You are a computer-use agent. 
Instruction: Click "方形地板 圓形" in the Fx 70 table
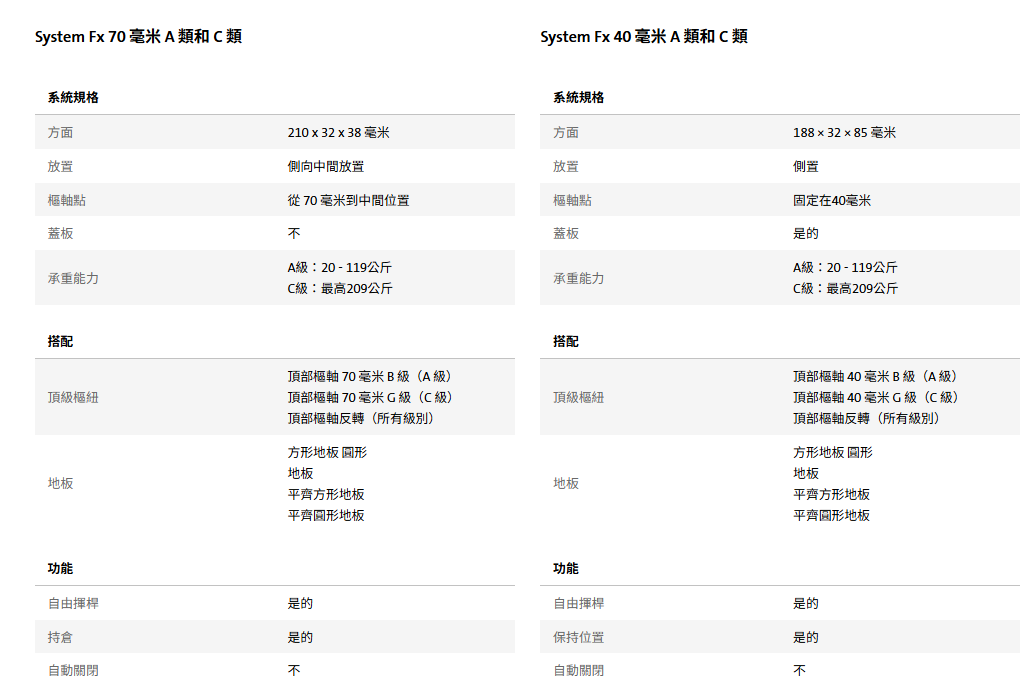[x=327, y=453]
